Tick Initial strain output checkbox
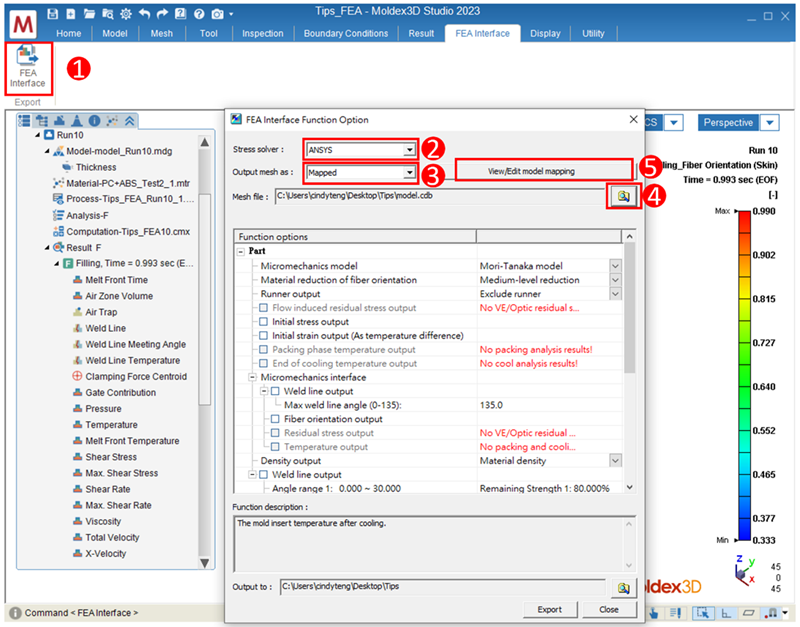Screen dimensions: 800x627 [264, 336]
